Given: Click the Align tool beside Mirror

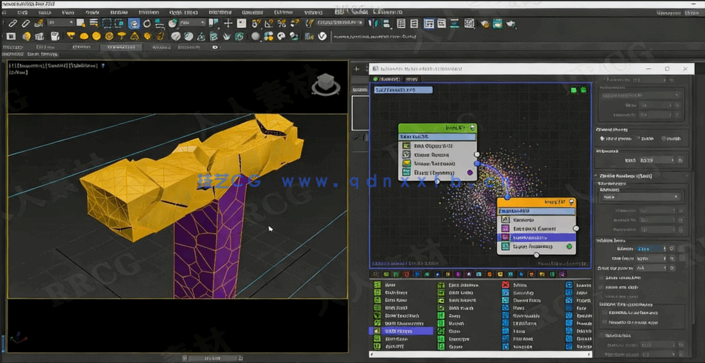Looking at the screenshot, I should click(385, 22).
